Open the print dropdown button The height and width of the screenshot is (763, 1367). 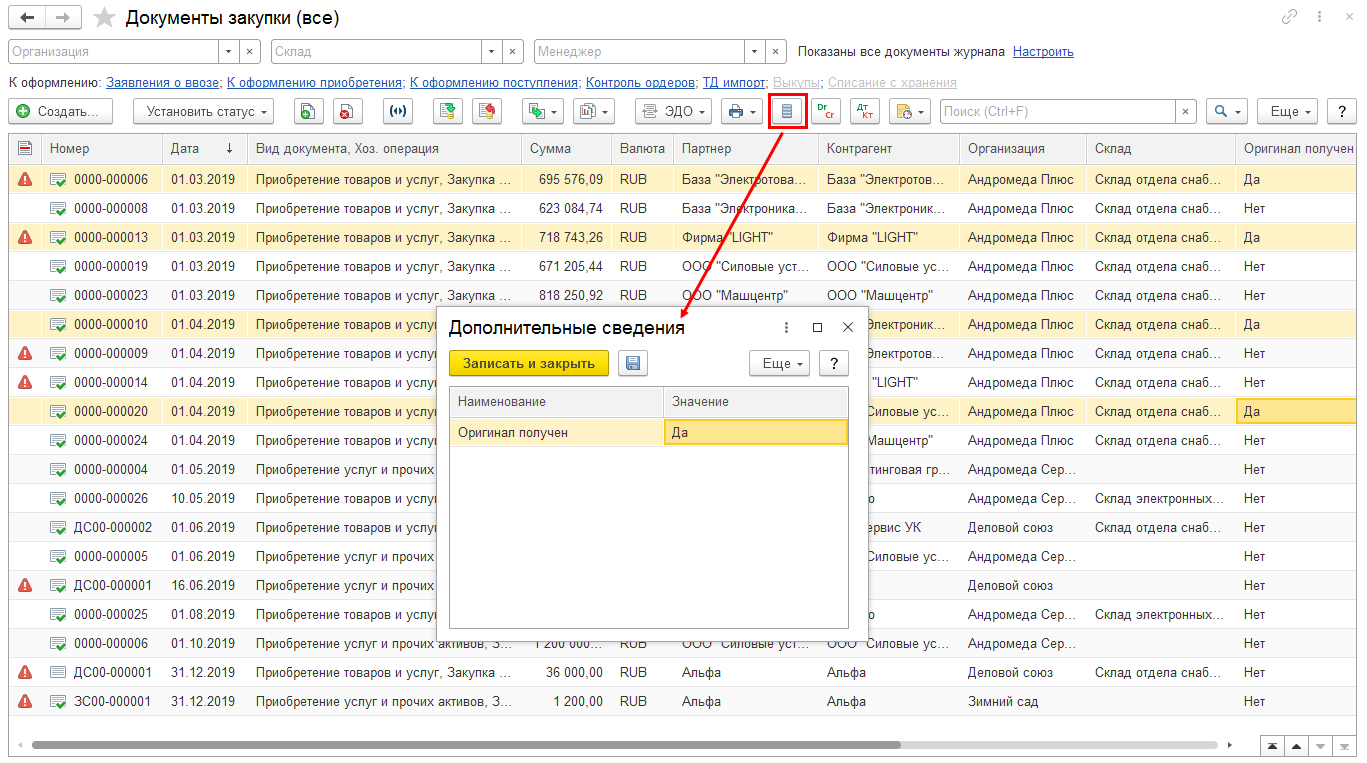pos(741,111)
